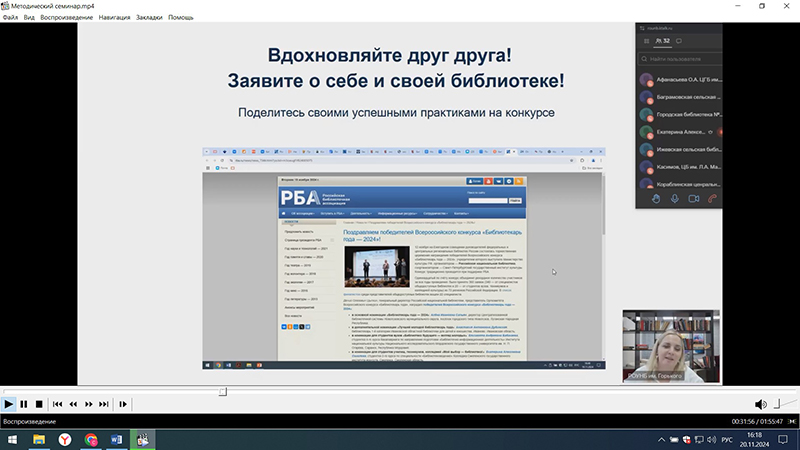
Task: Click the fast-forward (increase speed) button
Action: pos(89,404)
